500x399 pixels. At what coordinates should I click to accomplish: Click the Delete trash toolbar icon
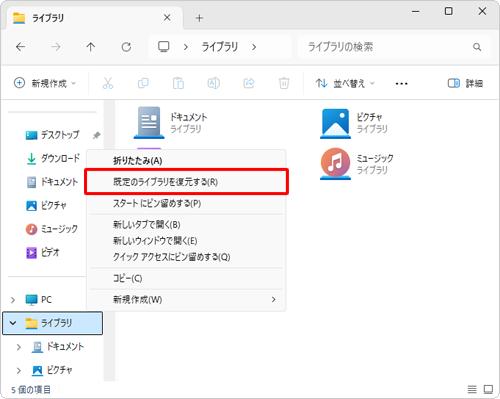click(284, 83)
